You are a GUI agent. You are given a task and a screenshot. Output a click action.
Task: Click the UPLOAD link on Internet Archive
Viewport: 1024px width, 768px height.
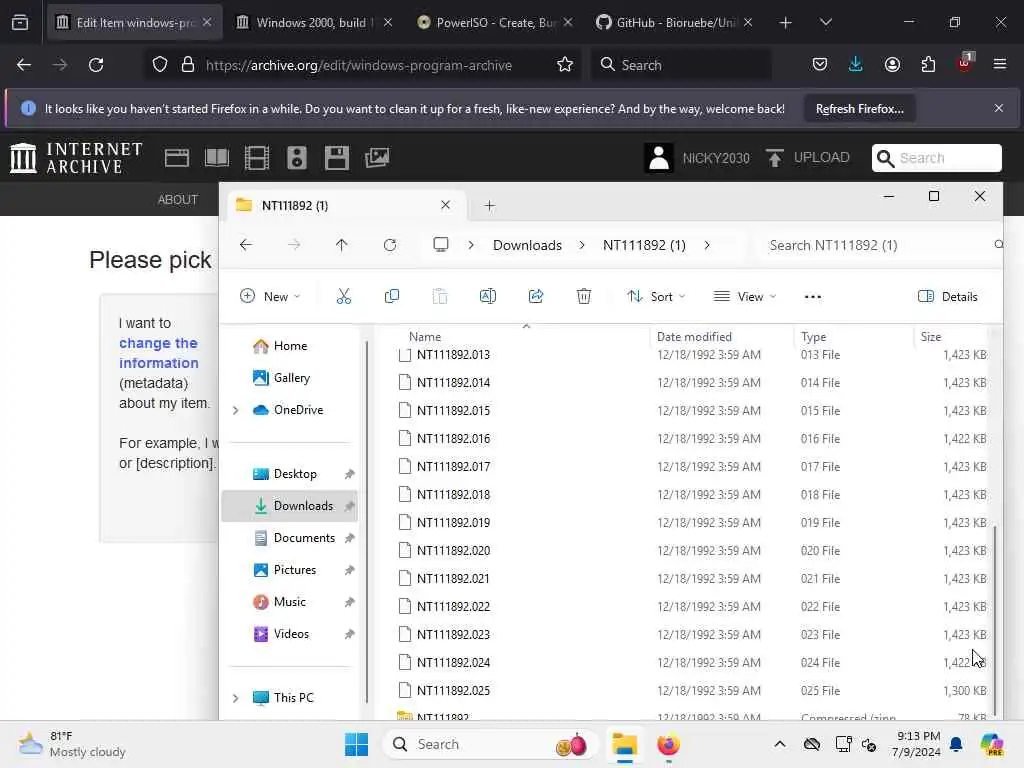(808, 158)
